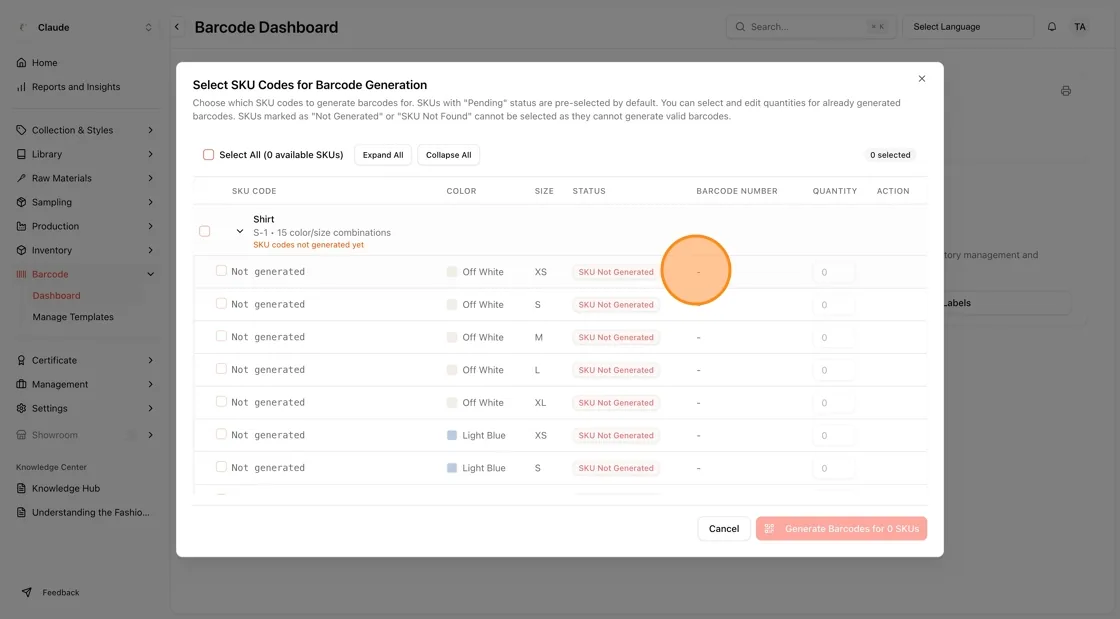Viewport: 1120px width, 619px height.
Task: Click the back arrow beside Barcode Dashboard
Action: pyautogui.click(x=177, y=27)
